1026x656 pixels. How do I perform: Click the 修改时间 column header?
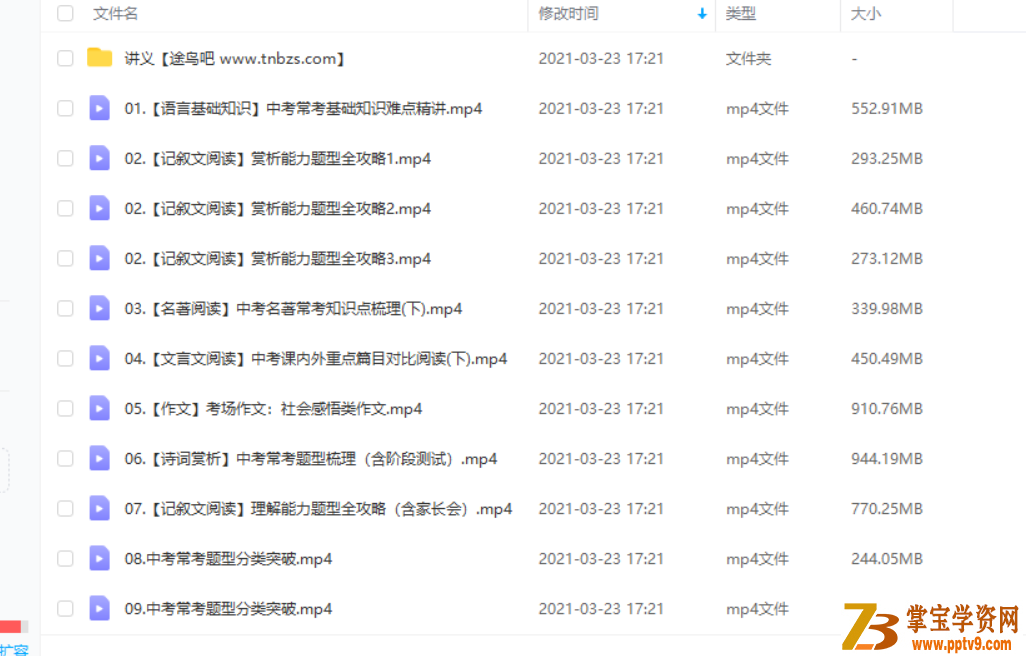point(568,14)
